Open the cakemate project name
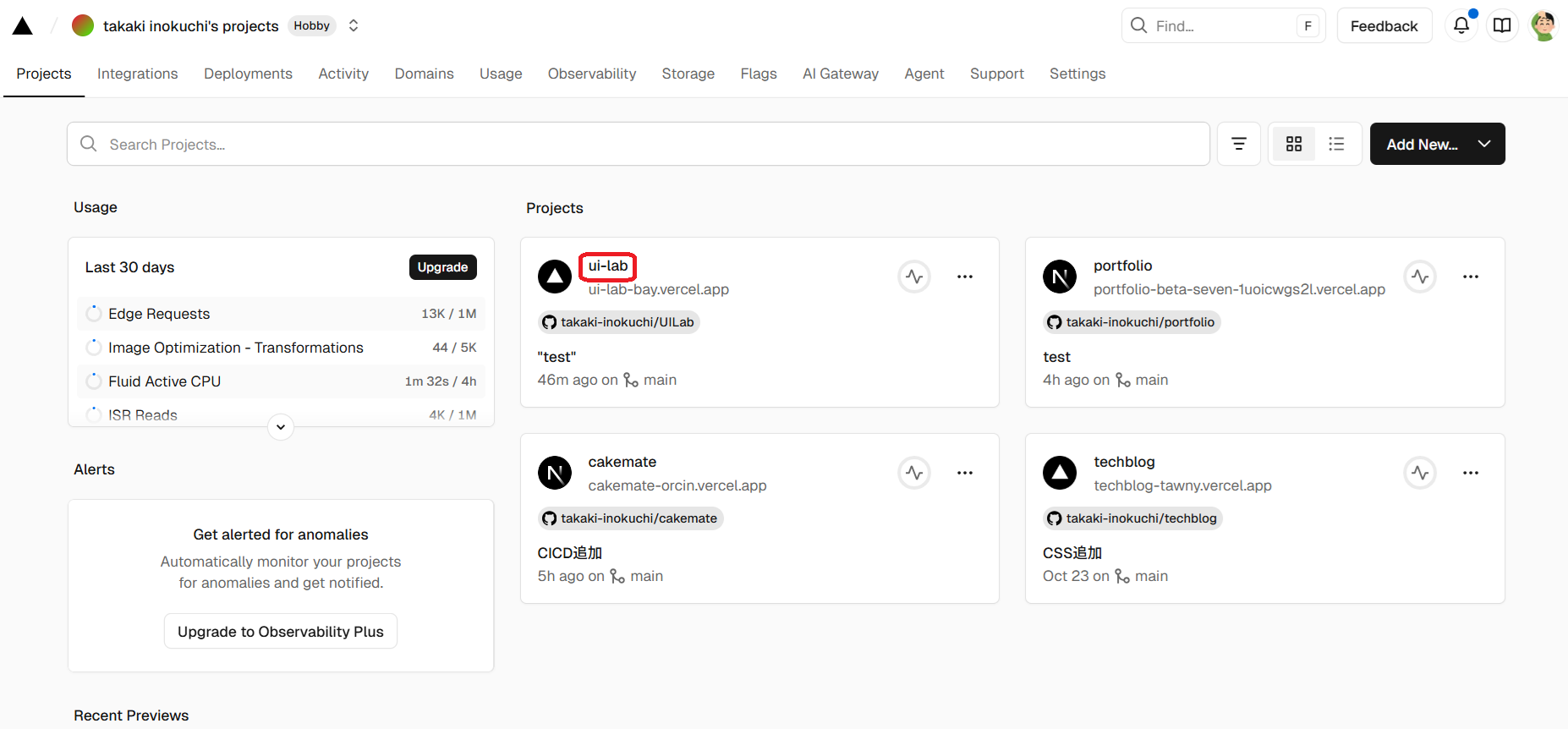Viewport: 1568px width, 729px height. coord(622,462)
